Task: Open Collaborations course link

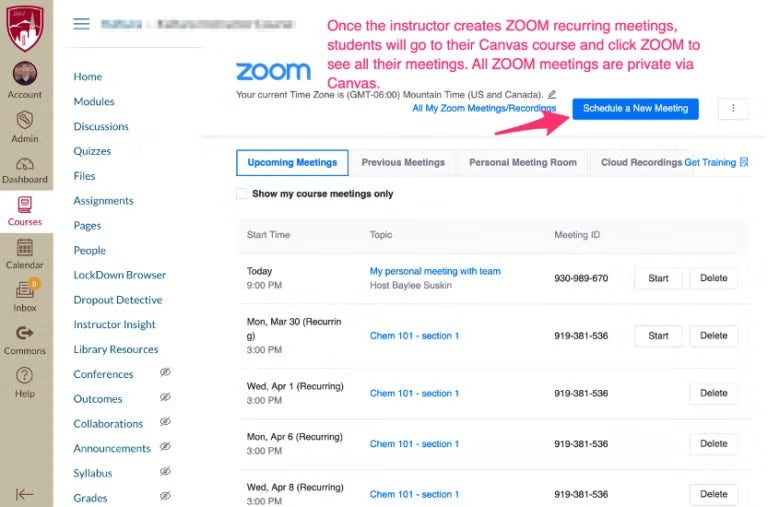Action: point(108,424)
